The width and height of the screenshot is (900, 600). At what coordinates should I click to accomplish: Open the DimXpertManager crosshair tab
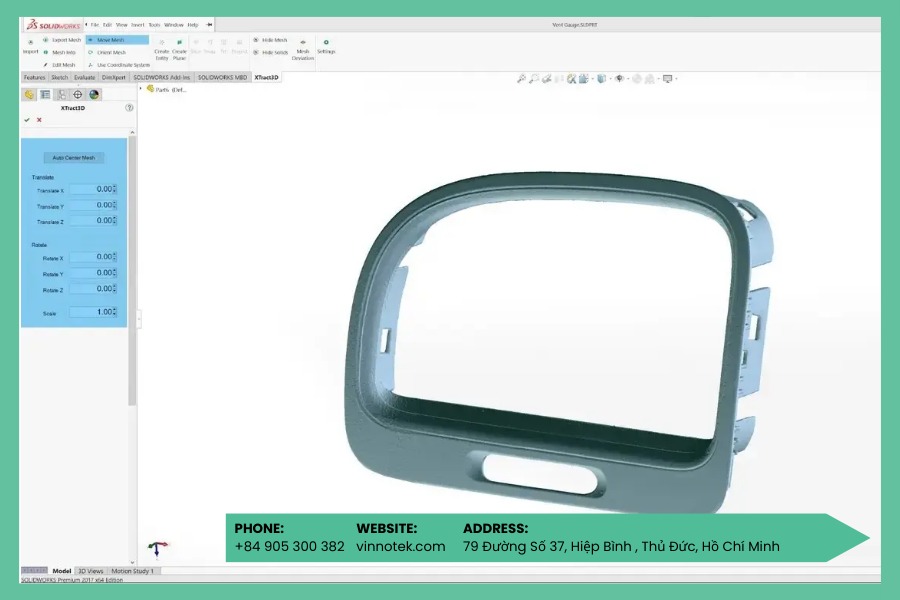77,95
